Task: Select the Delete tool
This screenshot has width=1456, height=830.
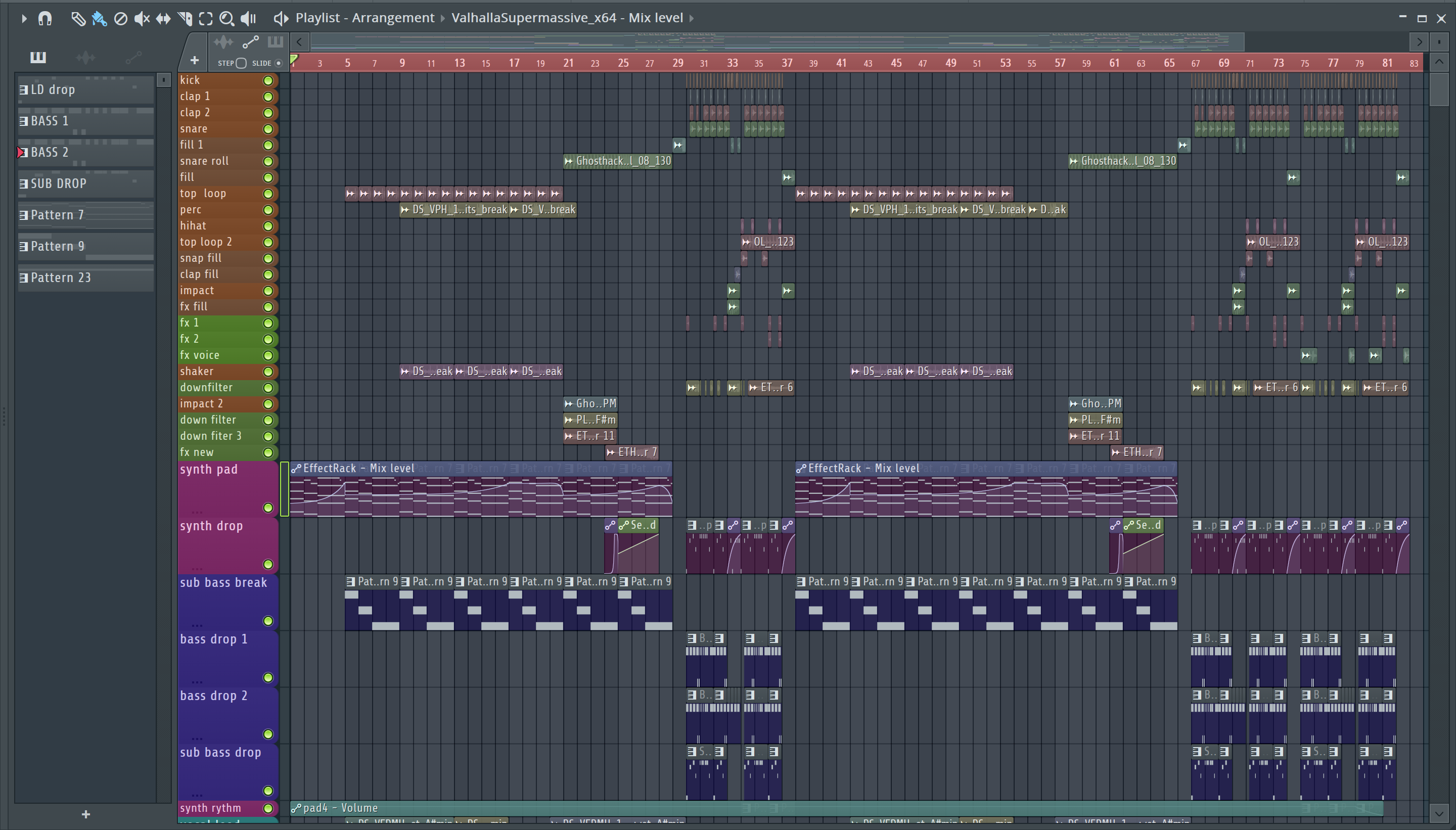Action: click(x=120, y=19)
